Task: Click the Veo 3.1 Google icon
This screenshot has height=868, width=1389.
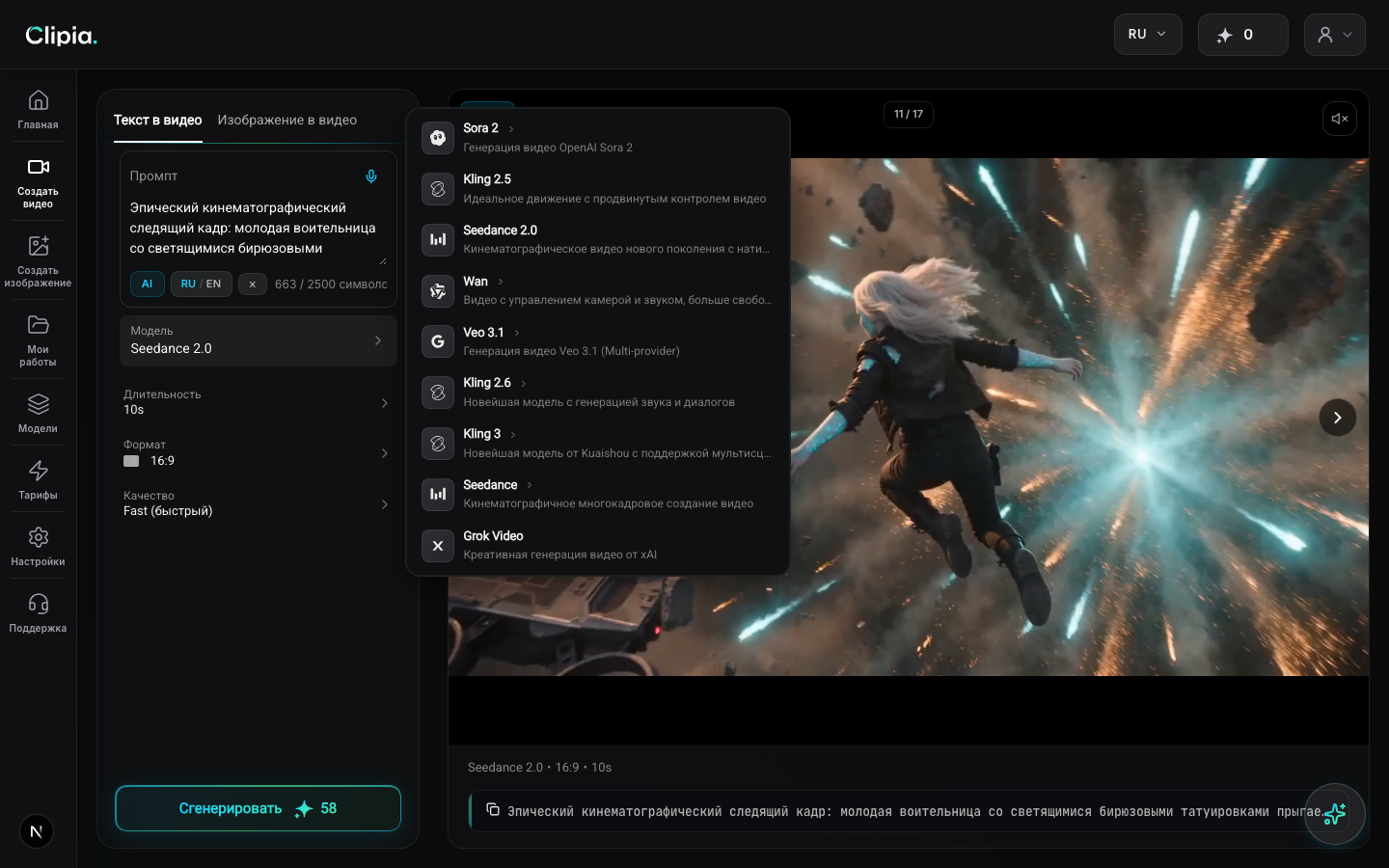Action: pyautogui.click(x=438, y=341)
